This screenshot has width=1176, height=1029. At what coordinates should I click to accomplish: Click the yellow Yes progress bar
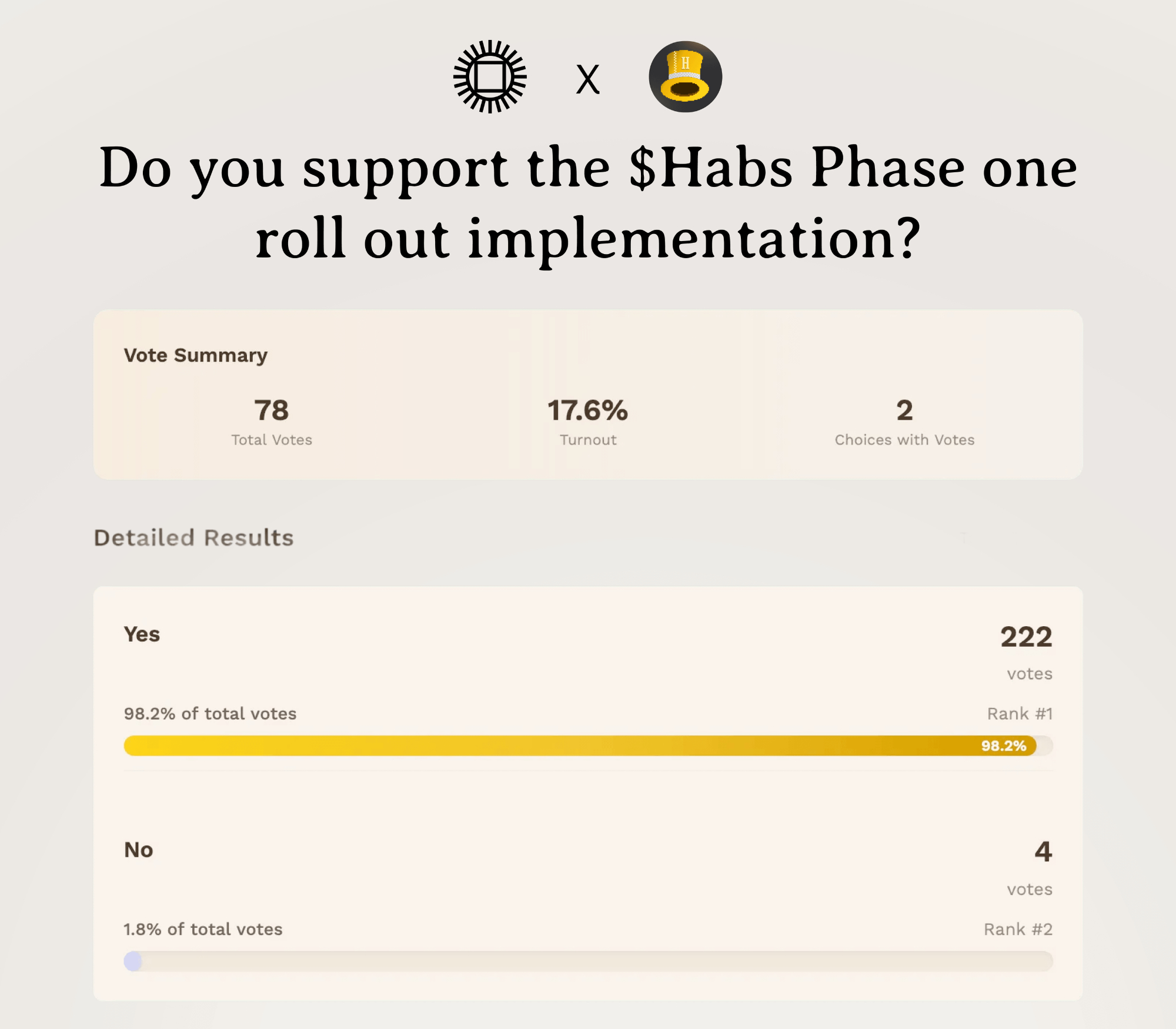(529, 746)
